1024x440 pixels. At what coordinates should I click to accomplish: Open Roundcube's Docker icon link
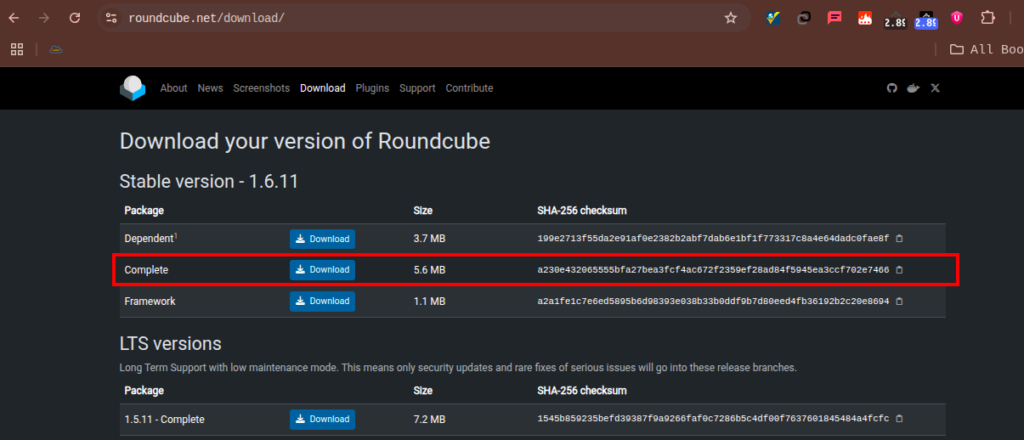click(913, 88)
